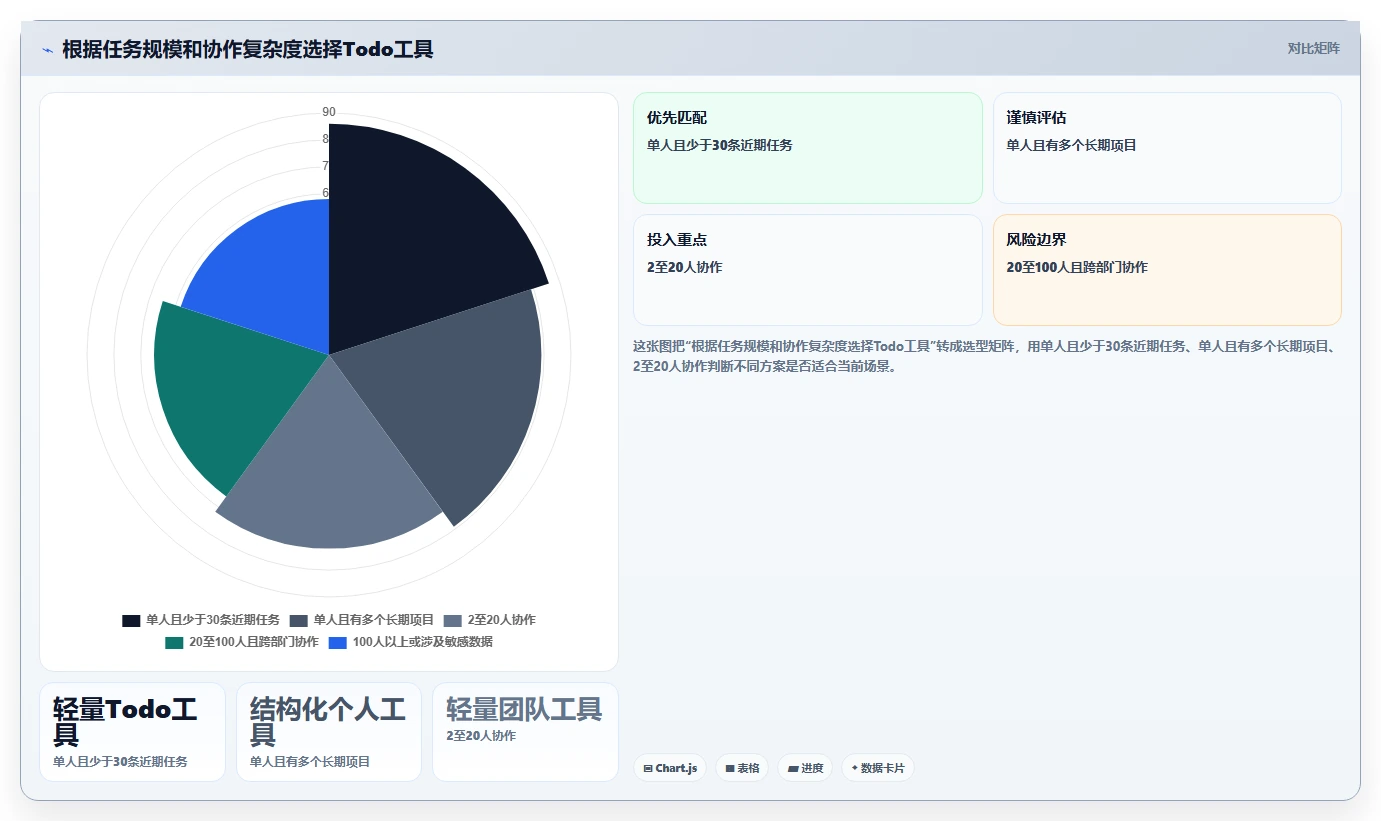Click the dark navy pie slice
The height and width of the screenshot is (821, 1381).
[420, 230]
